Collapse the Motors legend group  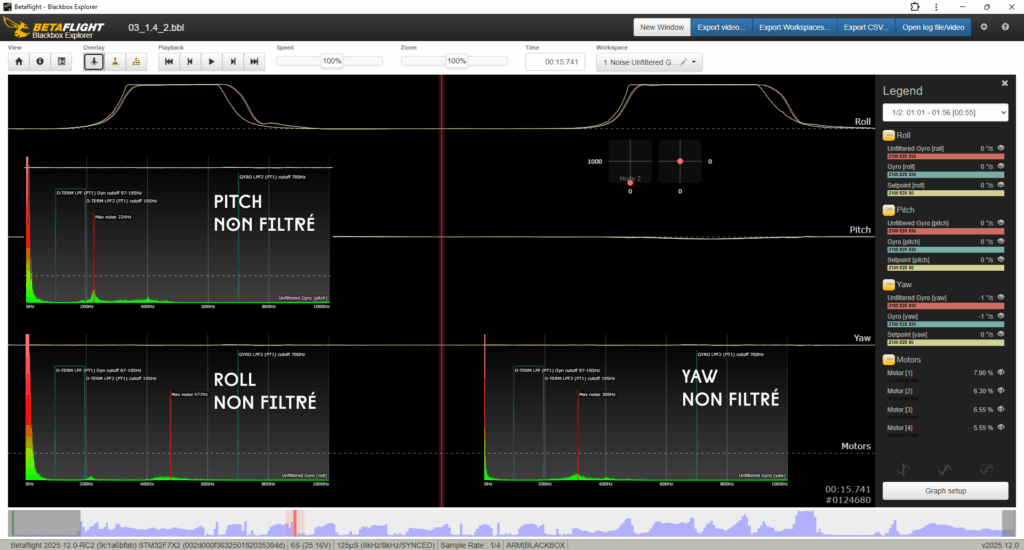coord(888,359)
